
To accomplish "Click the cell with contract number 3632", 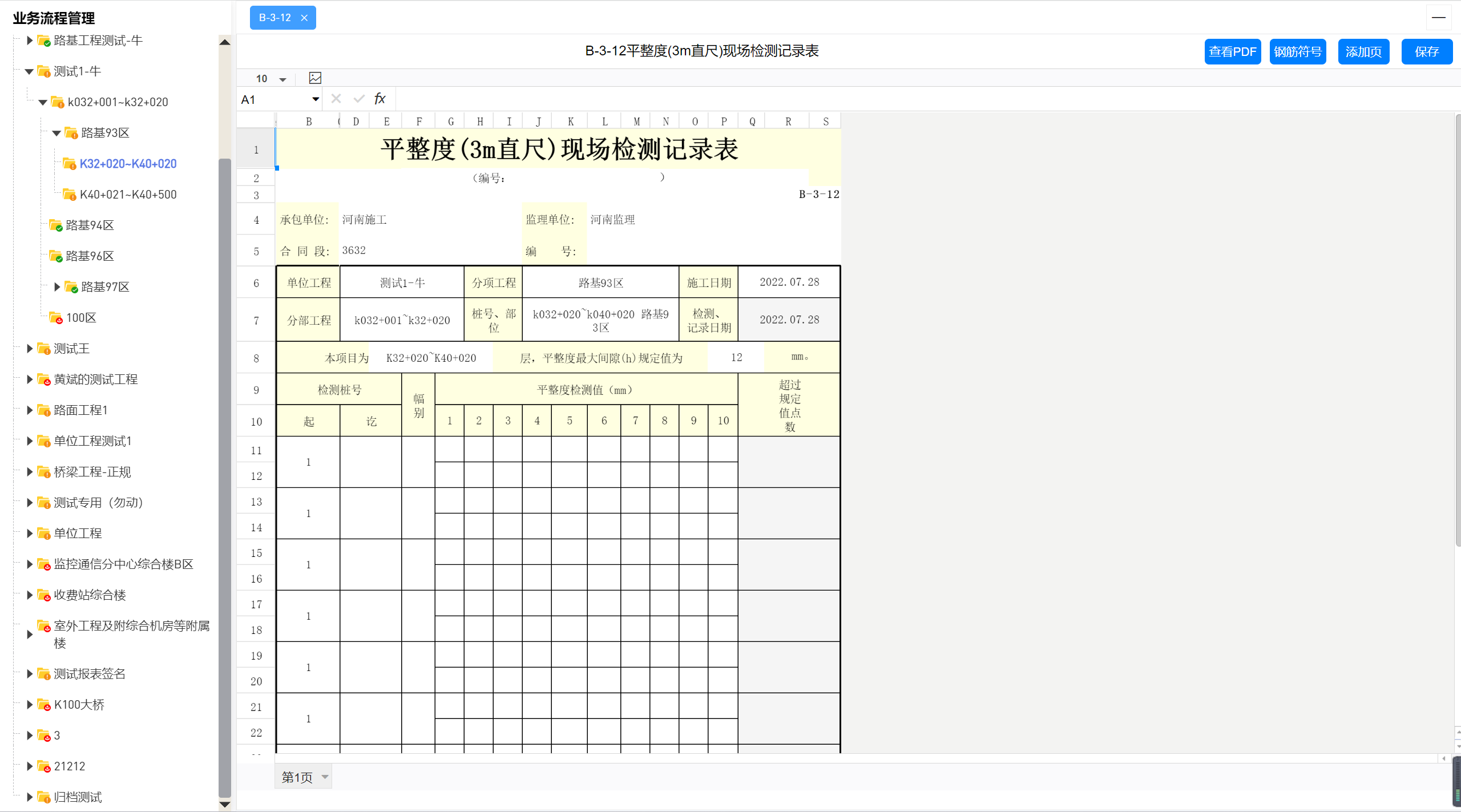I will (x=431, y=251).
